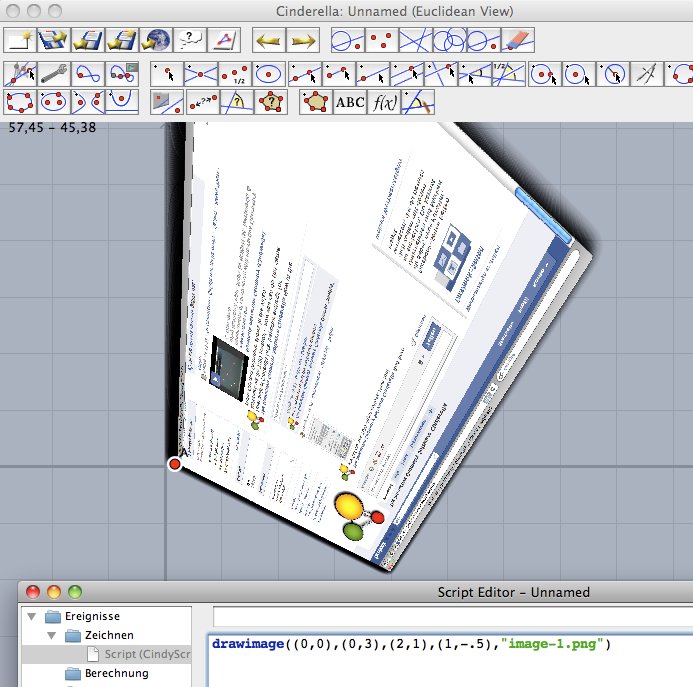Export to web with the globe icon
This screenshot has height=687, width=693.
coord(156,40)
